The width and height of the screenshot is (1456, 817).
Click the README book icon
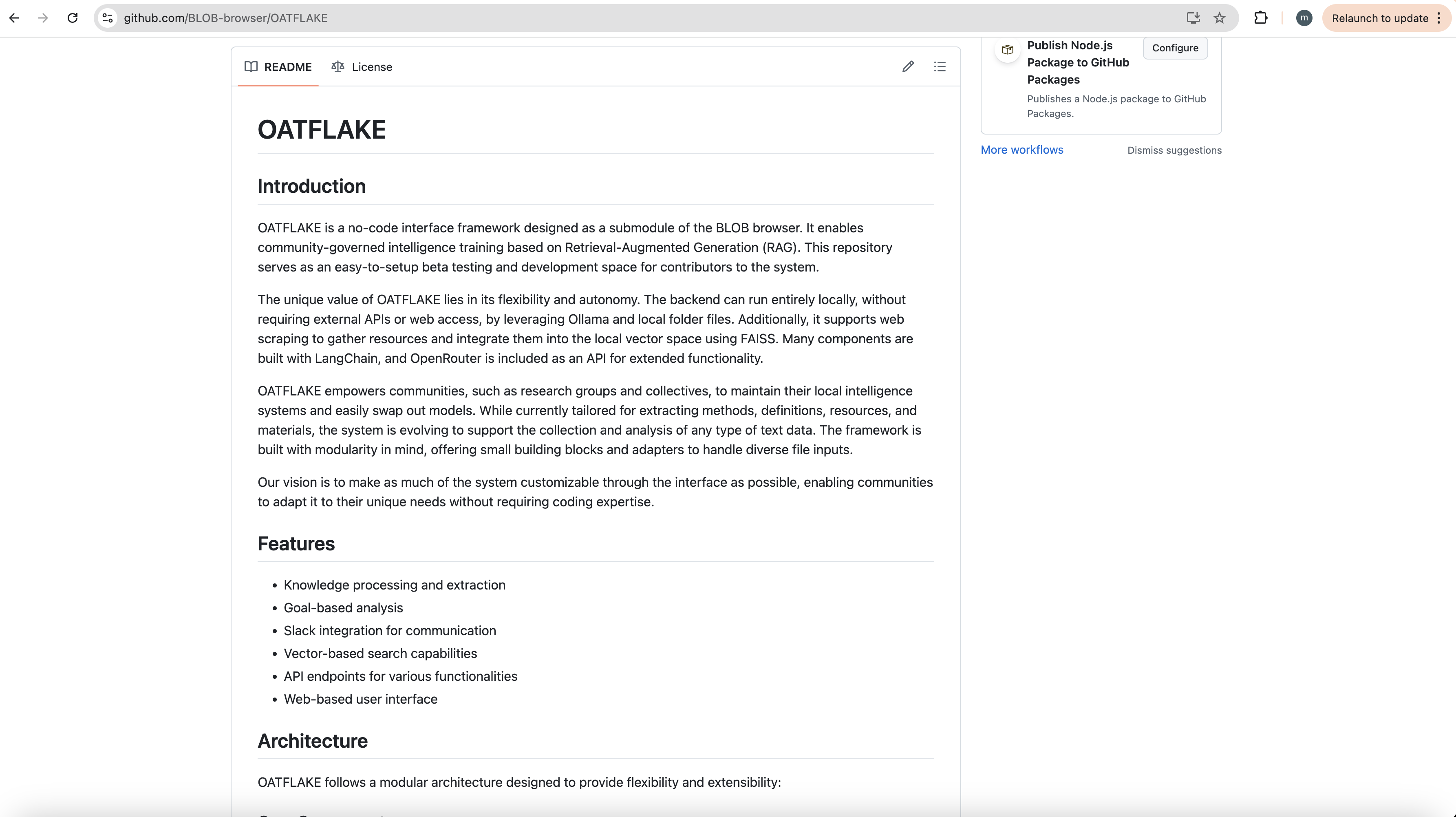tap(251, 67)
